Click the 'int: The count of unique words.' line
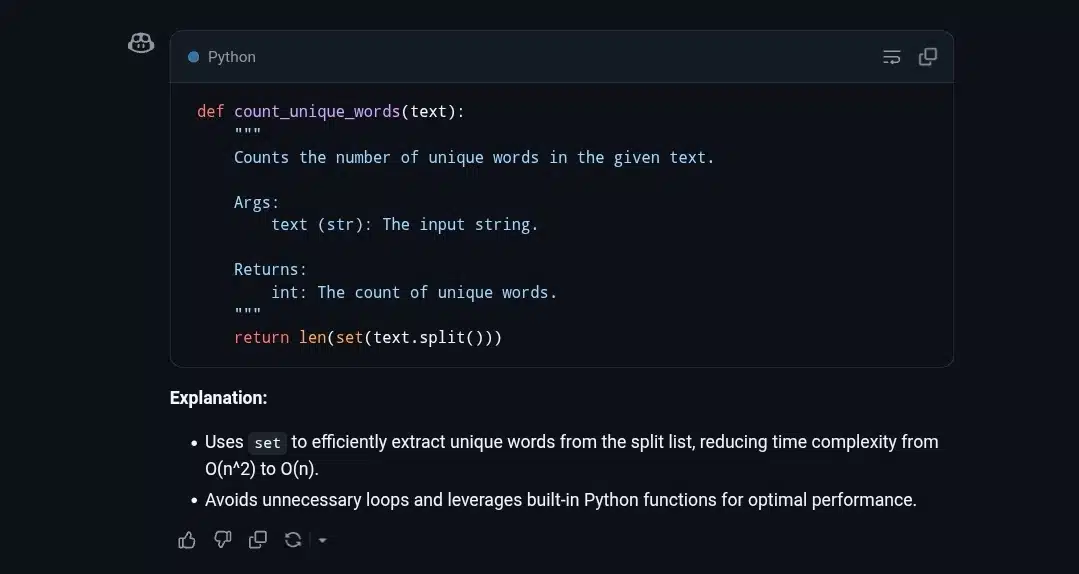The width and height of the screenshot is (1079, 574). (414, 292)
